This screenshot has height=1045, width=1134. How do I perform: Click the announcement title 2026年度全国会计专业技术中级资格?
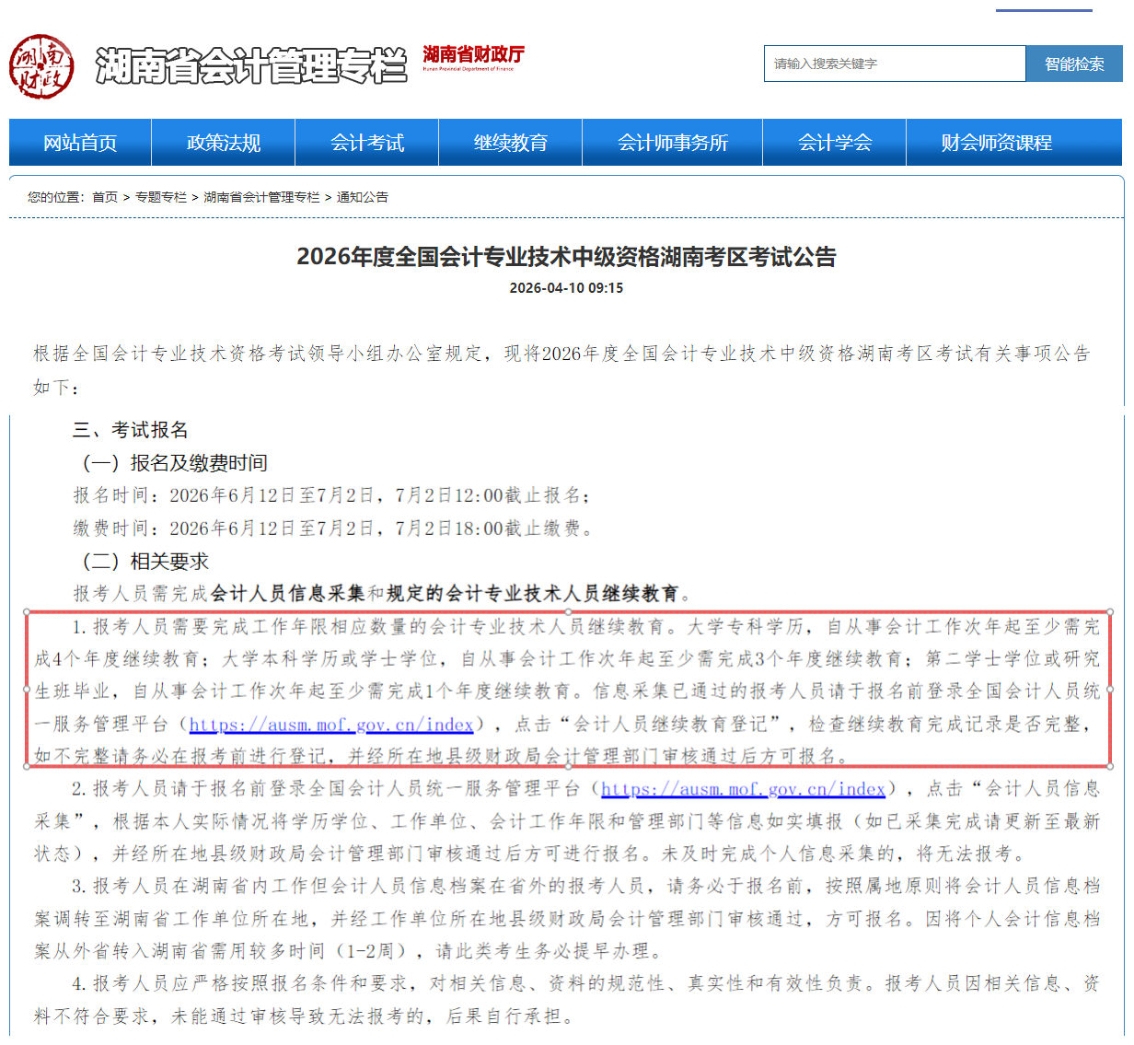[566, 257]
